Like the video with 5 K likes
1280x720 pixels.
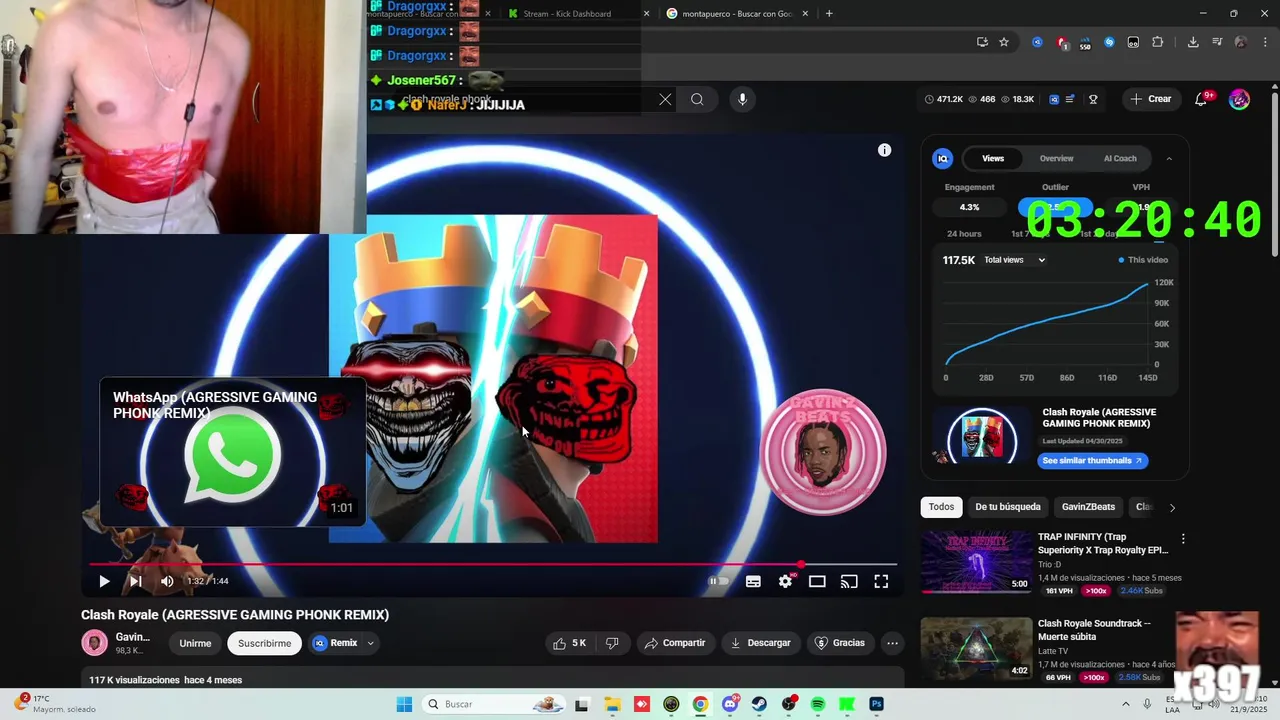[571, 643]
